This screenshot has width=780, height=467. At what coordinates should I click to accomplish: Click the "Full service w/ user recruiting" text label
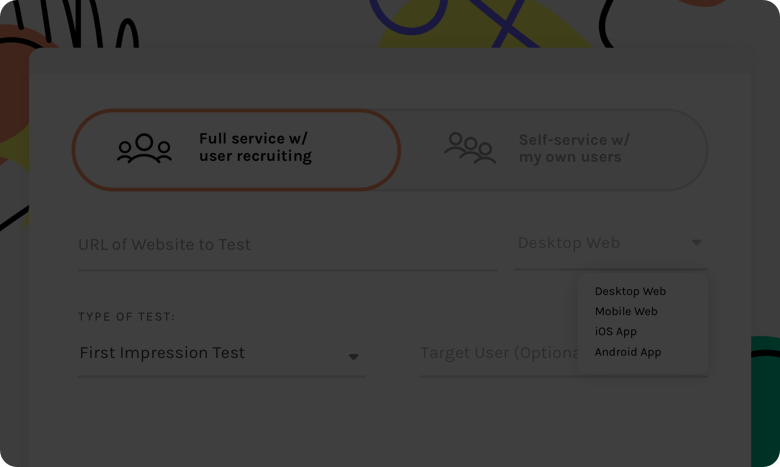[x=255, y=147]
